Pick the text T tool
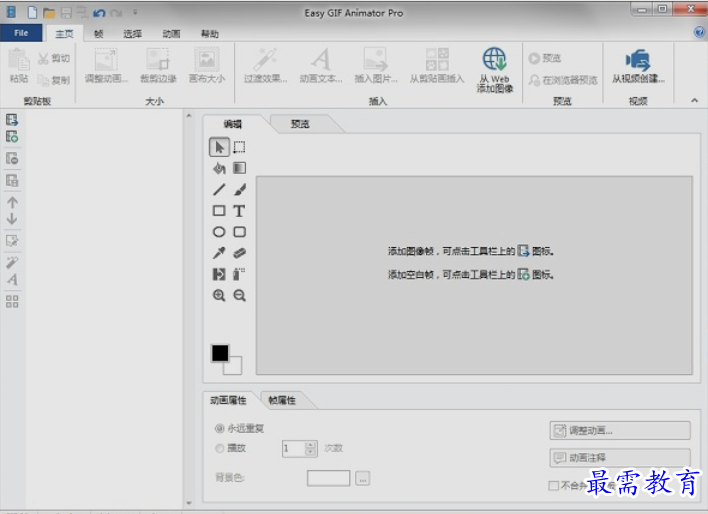The width and height of the screenshot is (708, 514). (239, 211)
